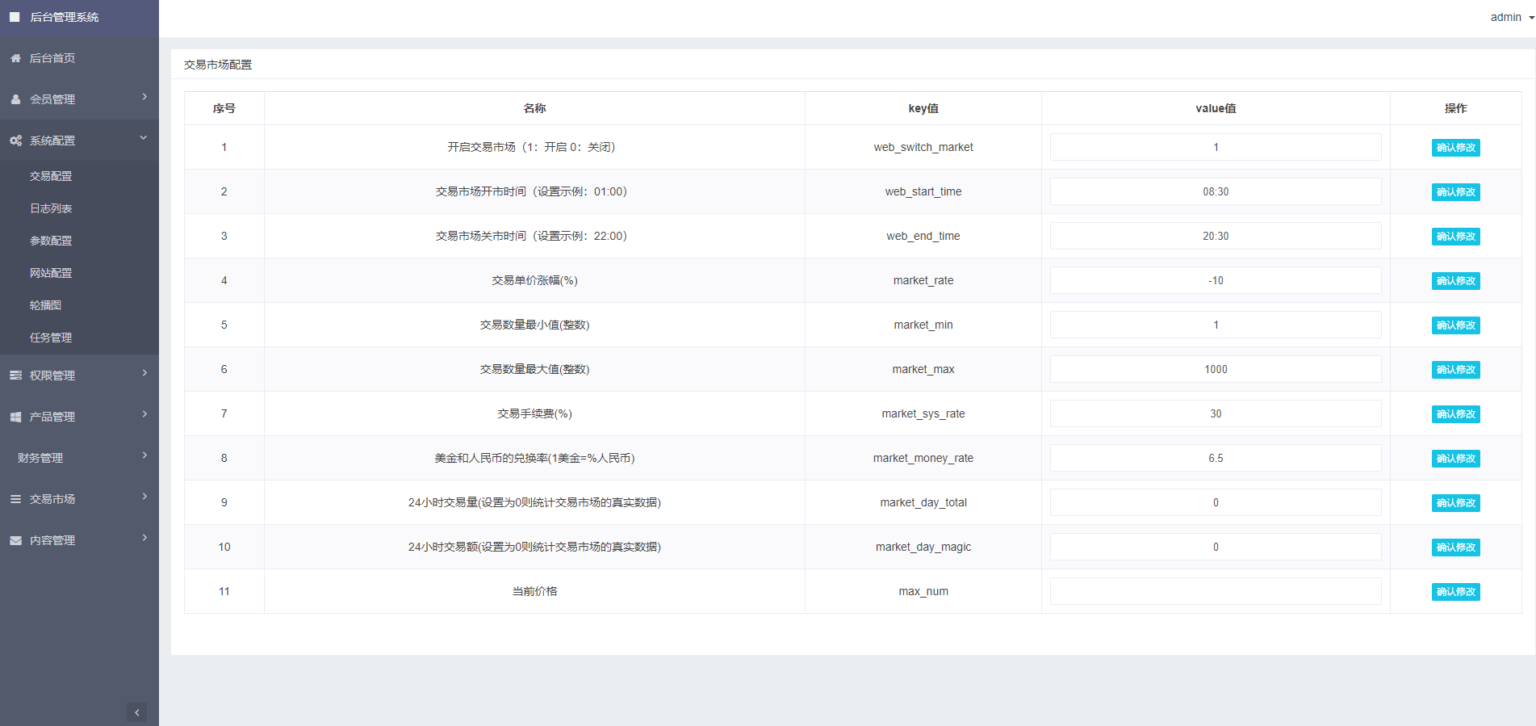Image resolution: width=1536 pixels, height=726 pixels.
Task: Click the gears icon beside 系统配置
Action: (x=16, y=141)
